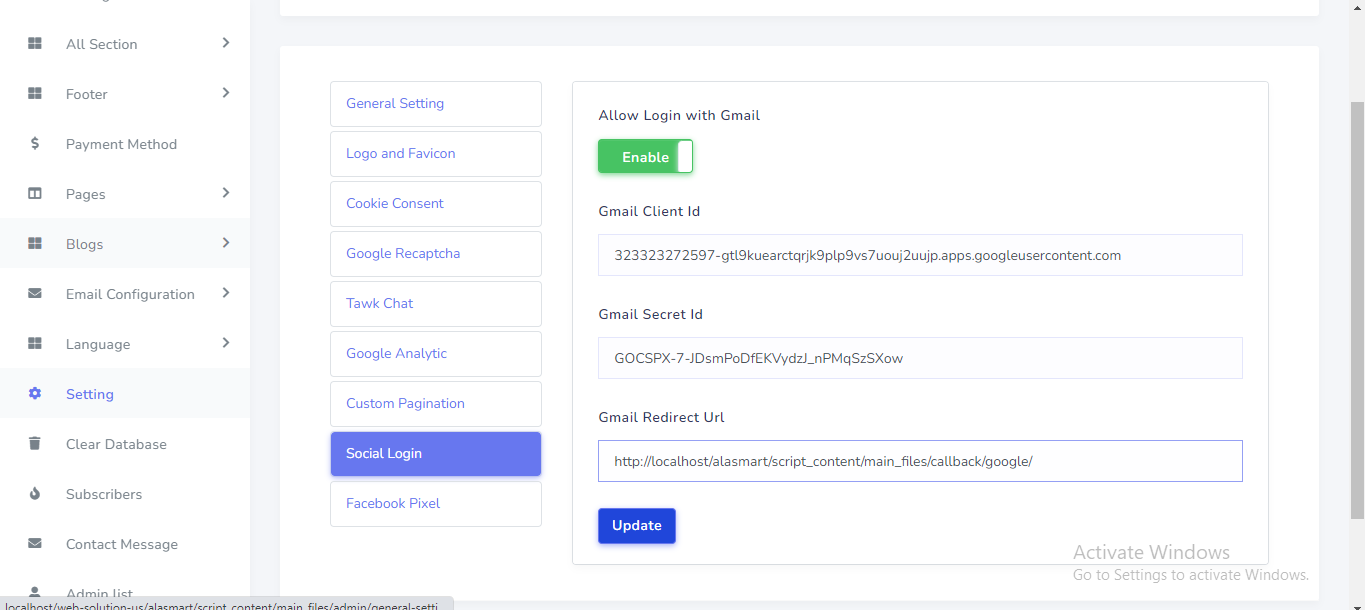Click the envelope icon for Contact Message
The height and width of the screenshot is (610, 1365).
point(35,544)
